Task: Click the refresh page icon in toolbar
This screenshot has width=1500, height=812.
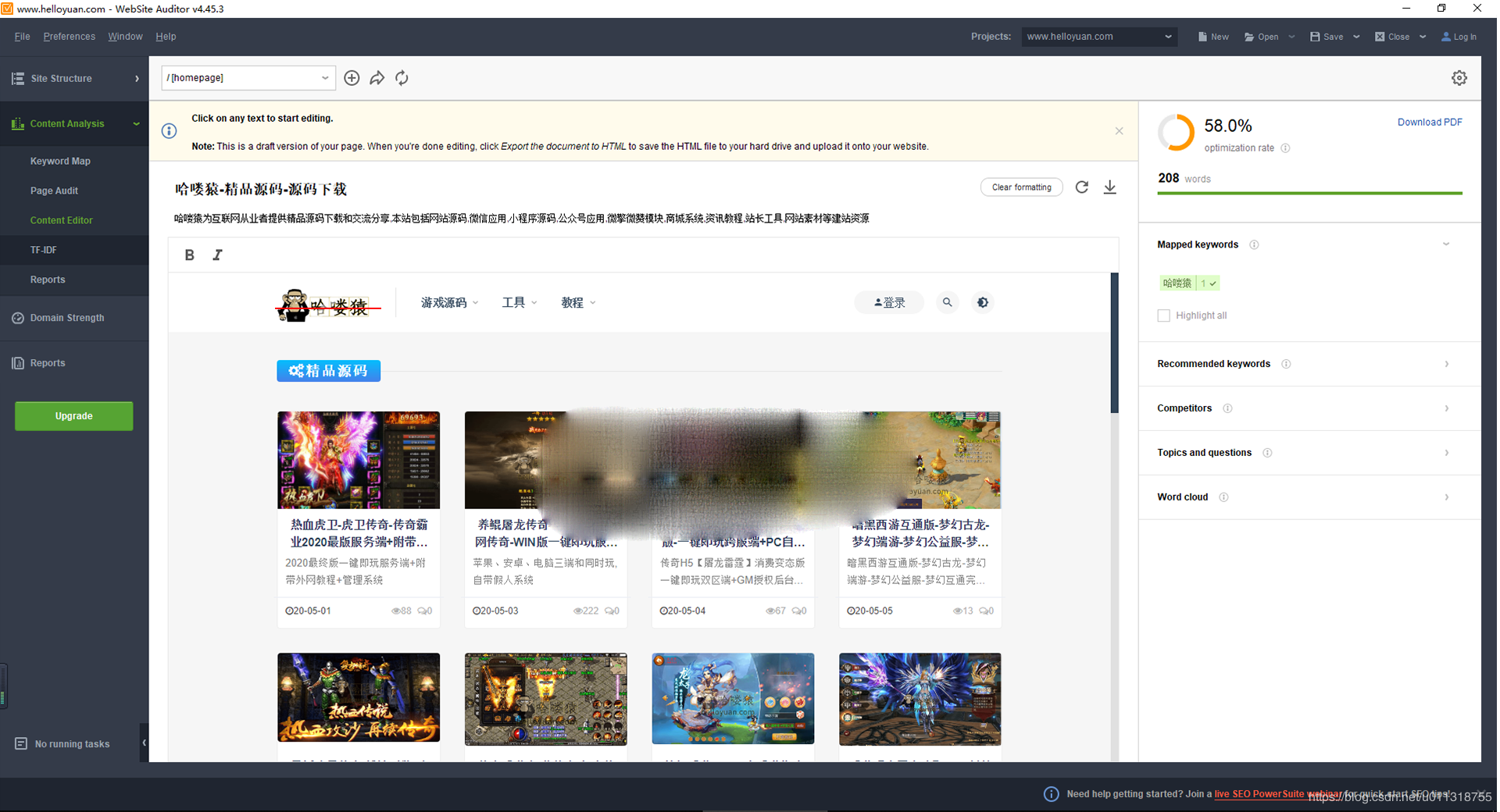Action: pyautogui.click(x=402, y=78)
